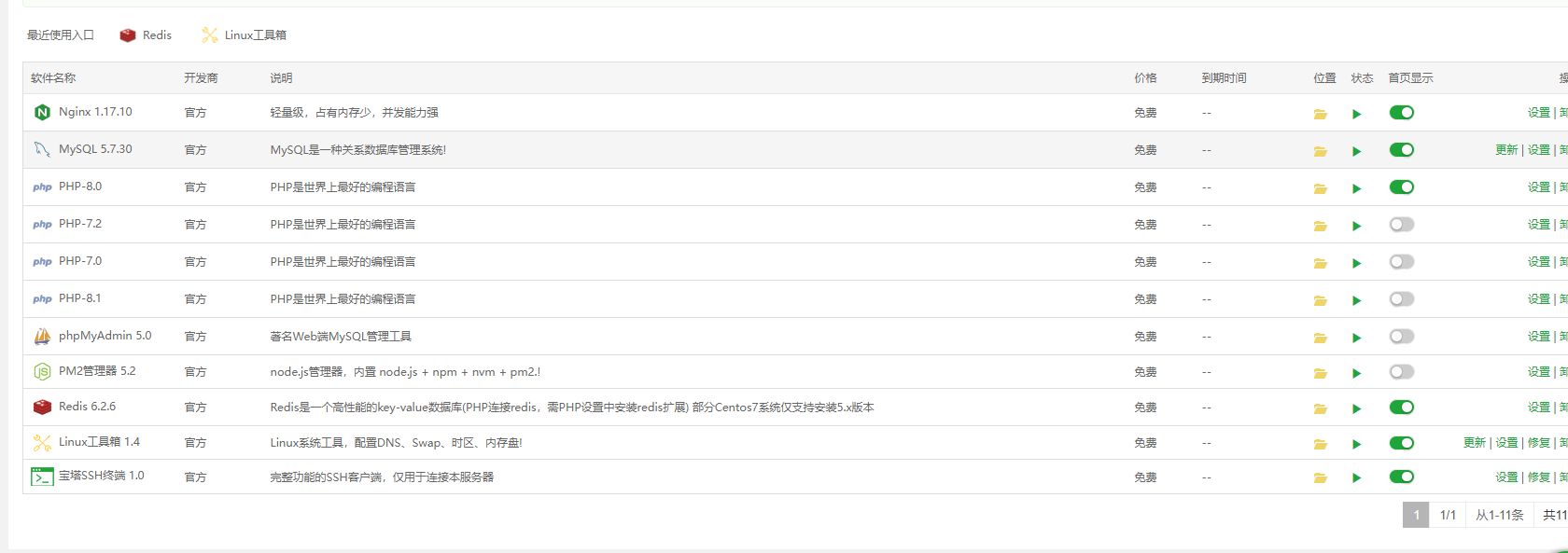Image resolution: width=1568 pixels, height=553 pixels.
Task: Click the status play icon for PHP-7.0
Action: (x=1356, y=263)
